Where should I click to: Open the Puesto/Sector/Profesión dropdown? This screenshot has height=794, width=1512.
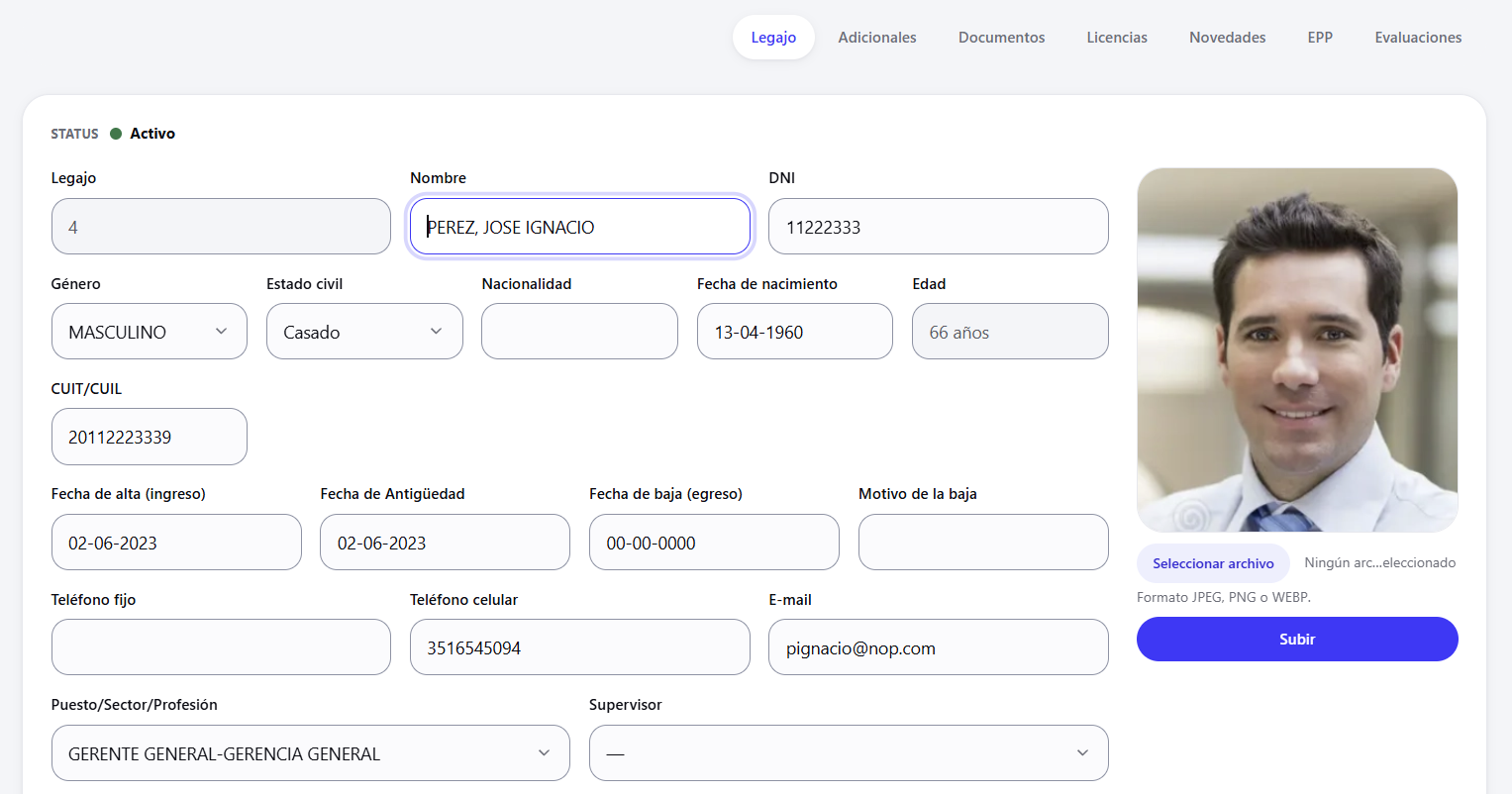[x=311, y=753]
